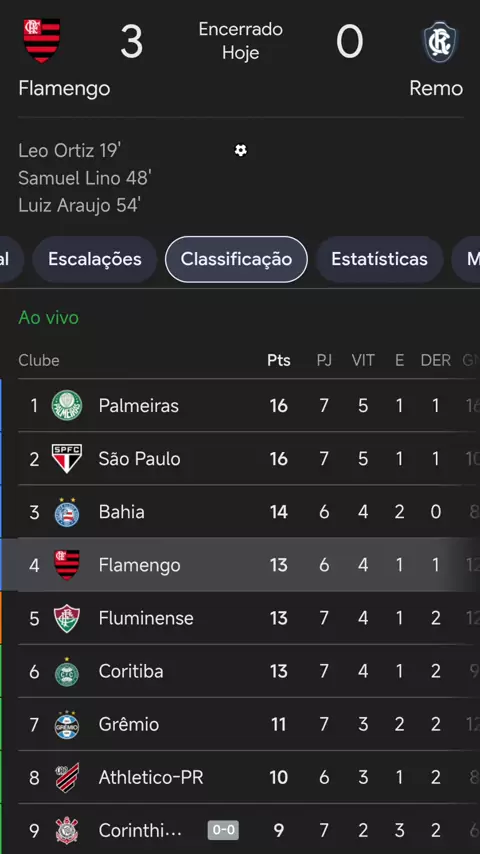Tap the Leo Ortiz 19' goal entry
The width and height of the screenshot is (480, 854).
[x=69, y=150]
